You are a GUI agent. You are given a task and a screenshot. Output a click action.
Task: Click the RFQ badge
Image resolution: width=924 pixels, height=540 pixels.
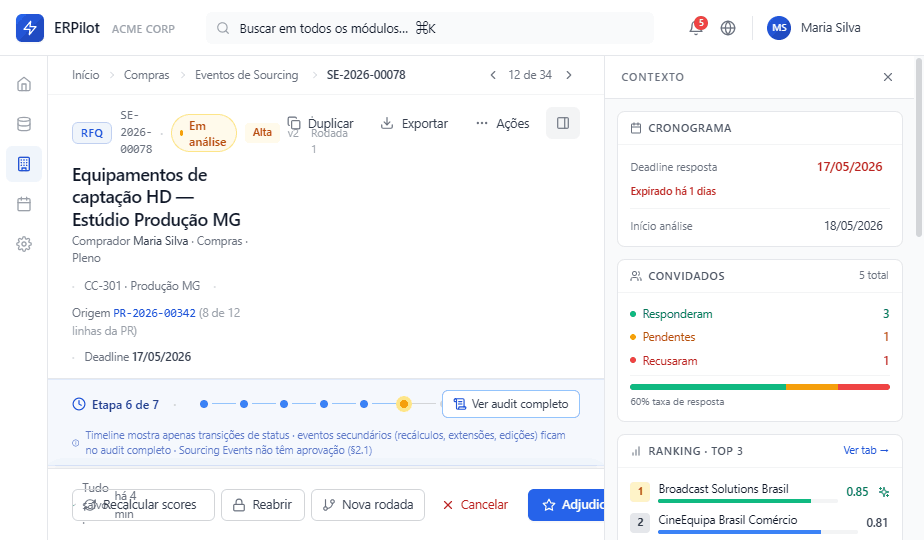coord(92,133)
